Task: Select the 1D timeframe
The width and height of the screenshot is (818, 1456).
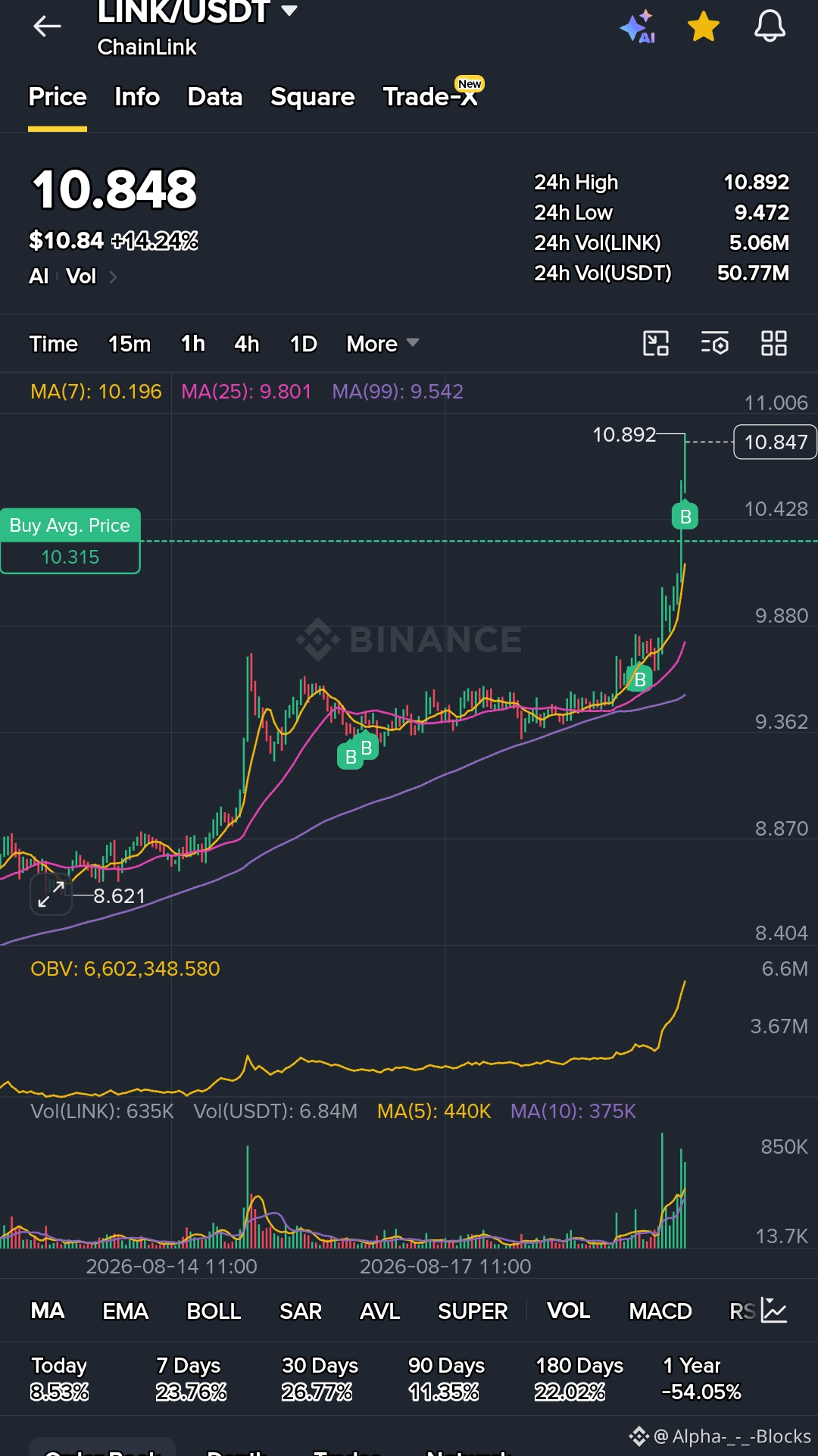Action: pyautogui.click(x=304, y=344)
